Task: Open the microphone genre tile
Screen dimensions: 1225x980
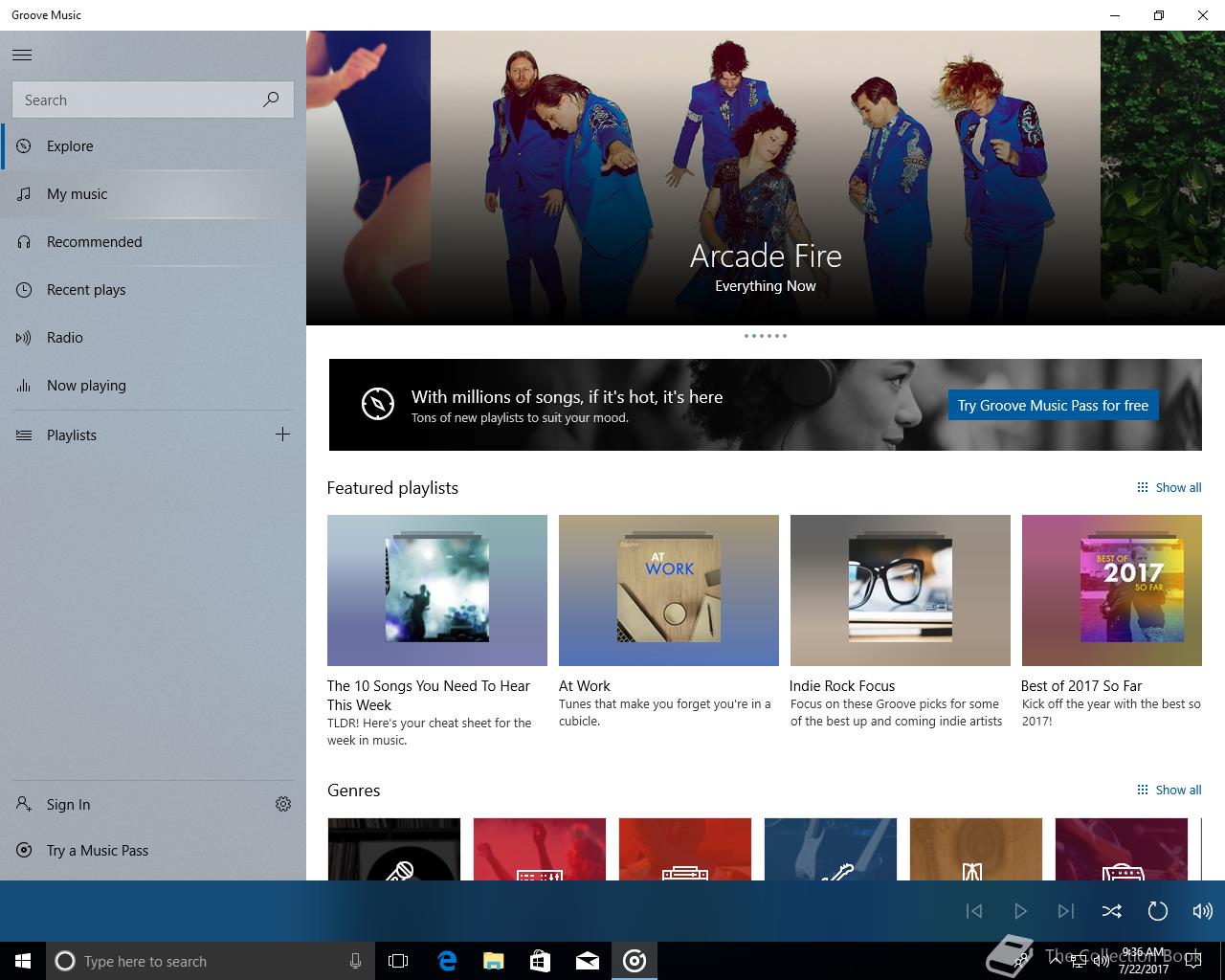Action: [x=394, y=849]
